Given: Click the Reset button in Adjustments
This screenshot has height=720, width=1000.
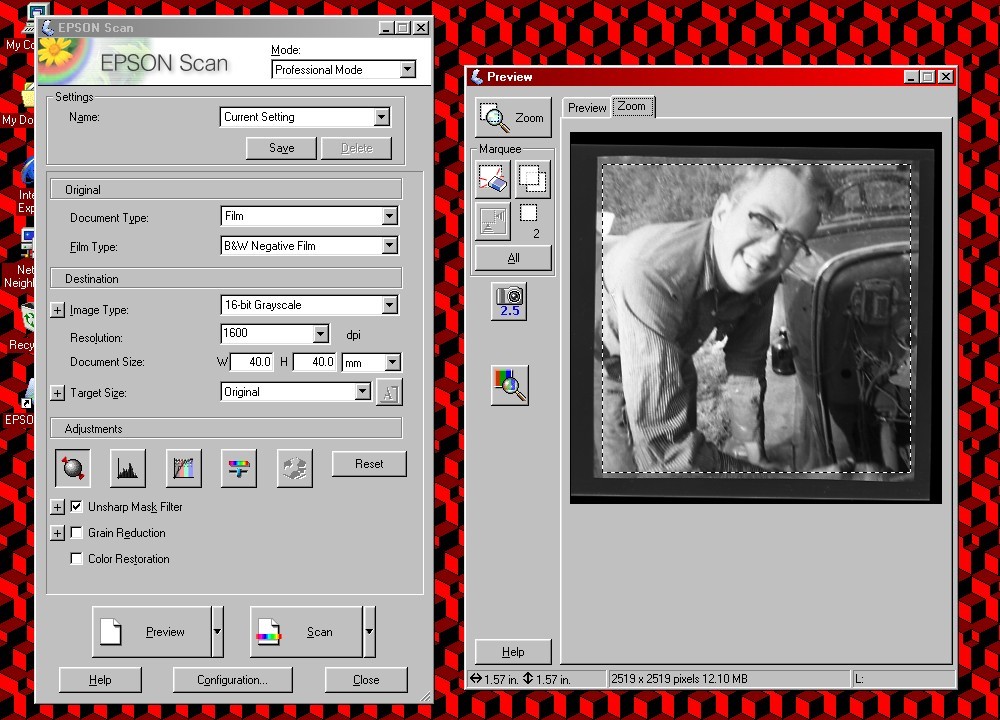Looking at the screenshot, I should 369,464.
